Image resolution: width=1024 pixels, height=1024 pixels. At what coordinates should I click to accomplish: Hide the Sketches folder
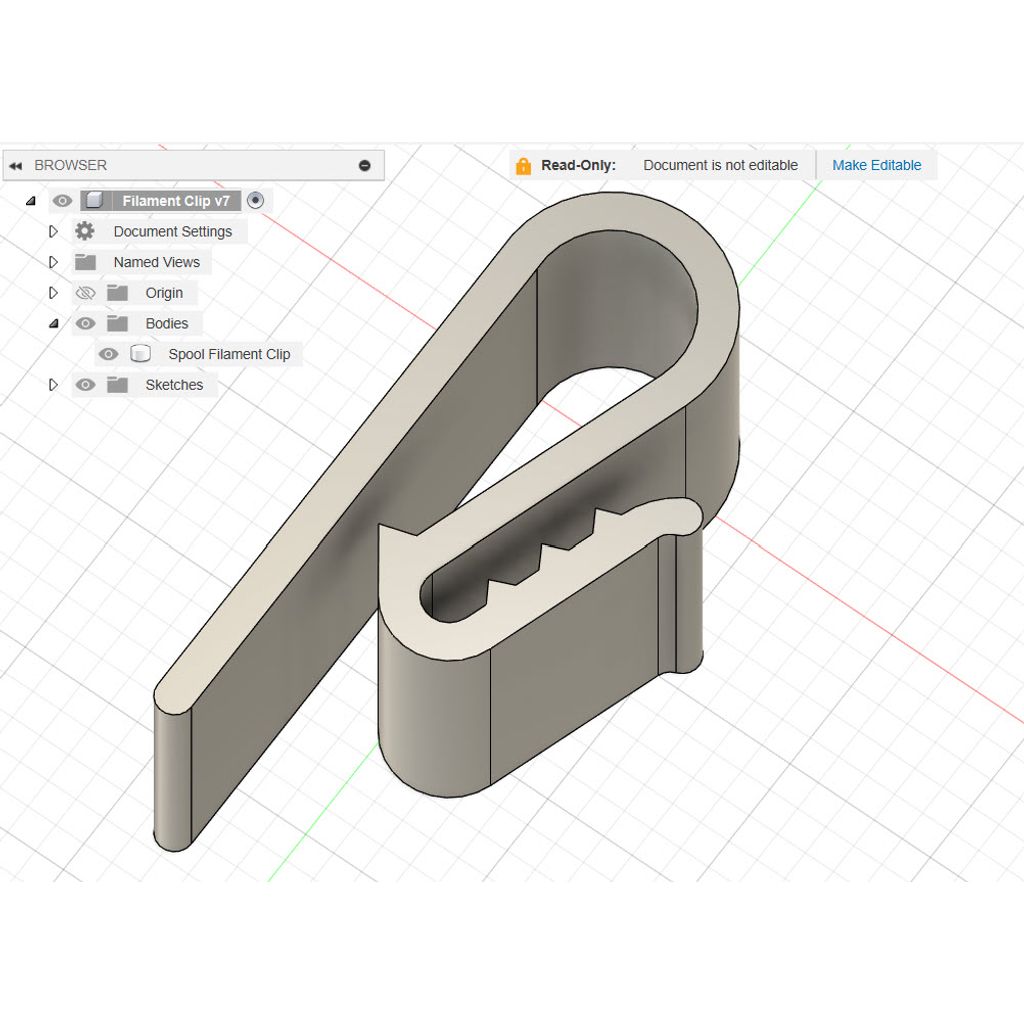[x=85, y=385]
